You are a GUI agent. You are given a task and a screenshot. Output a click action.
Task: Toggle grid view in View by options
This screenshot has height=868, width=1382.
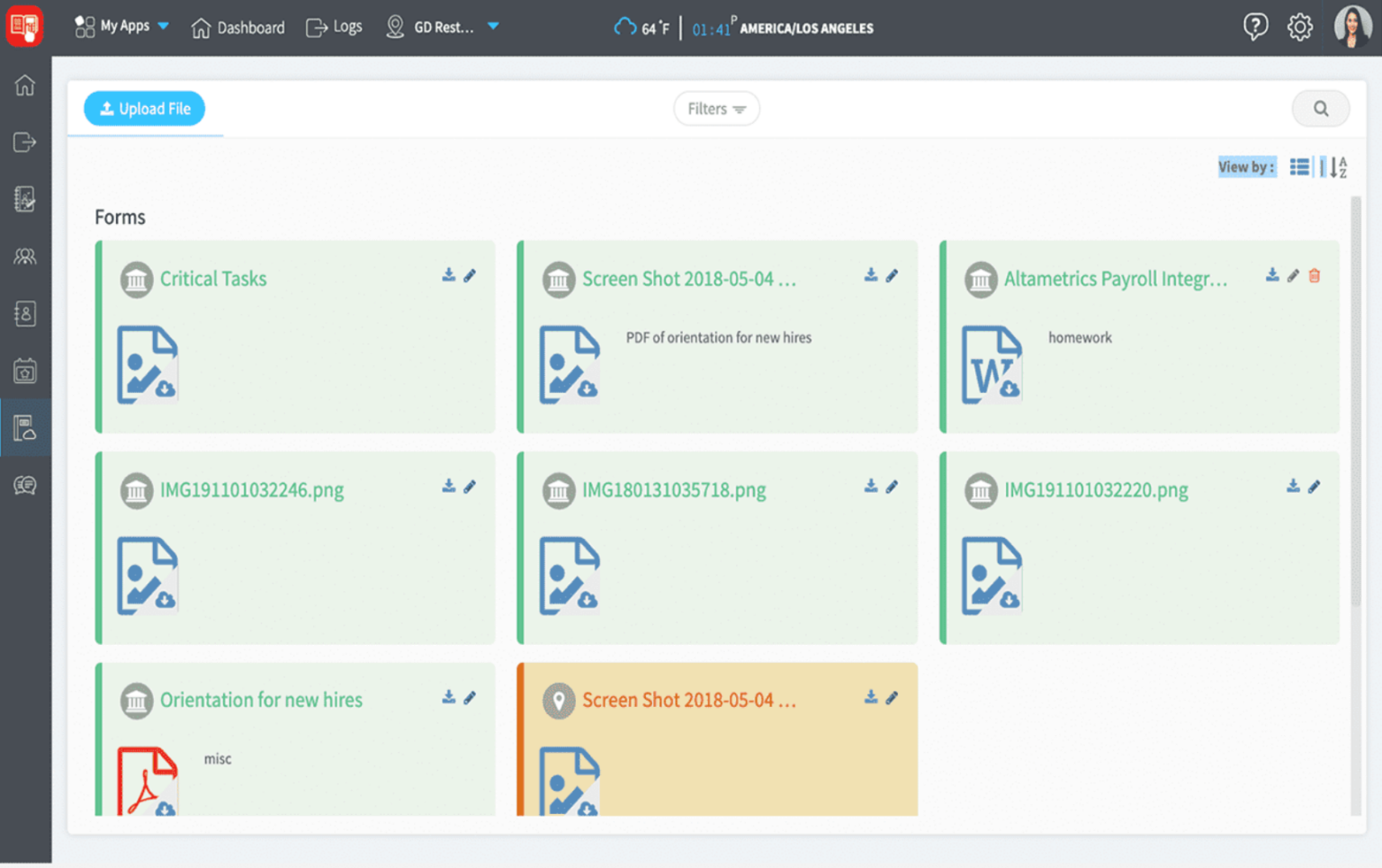[x=1299, y=166]
